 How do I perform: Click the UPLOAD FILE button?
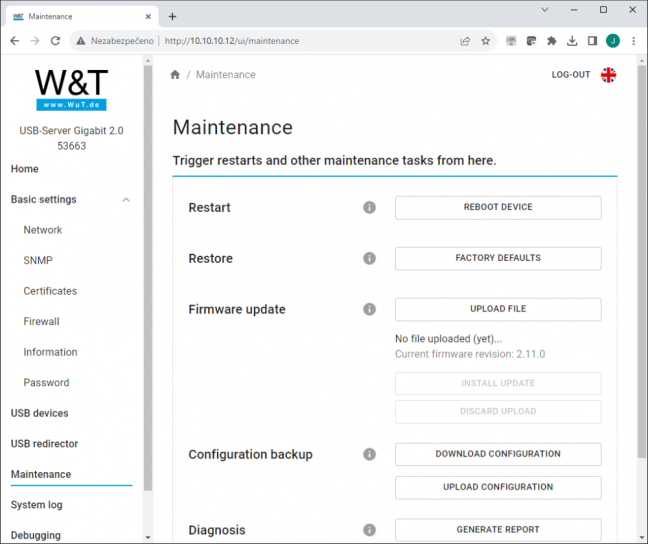tap(498, 309)
